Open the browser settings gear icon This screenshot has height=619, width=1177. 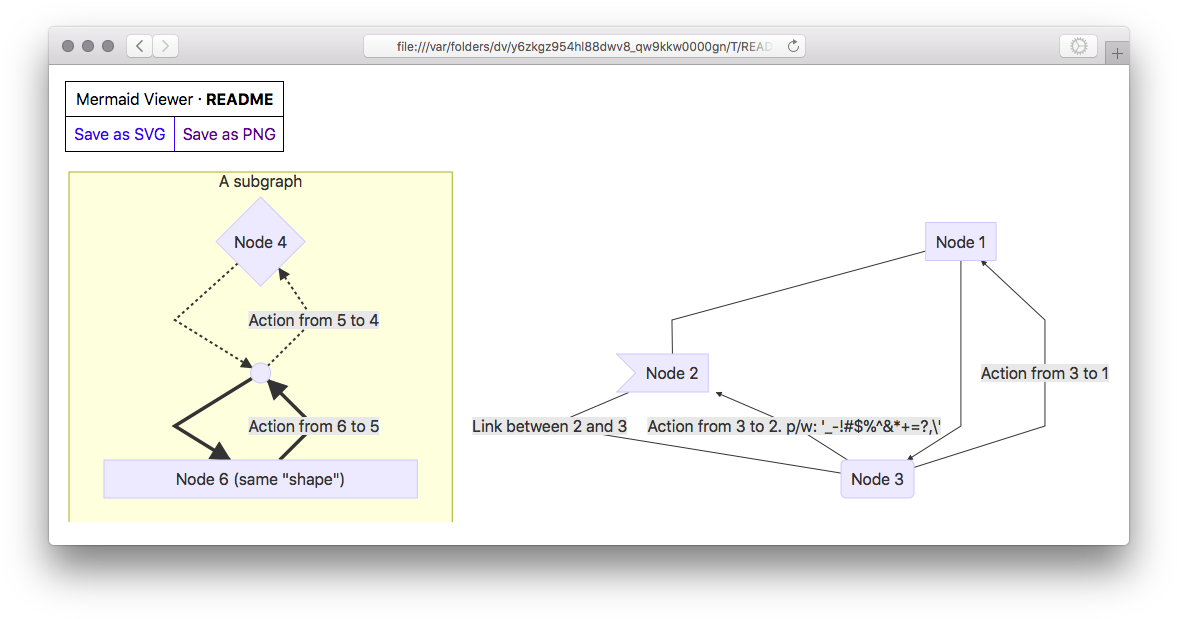coord(1078,46)
